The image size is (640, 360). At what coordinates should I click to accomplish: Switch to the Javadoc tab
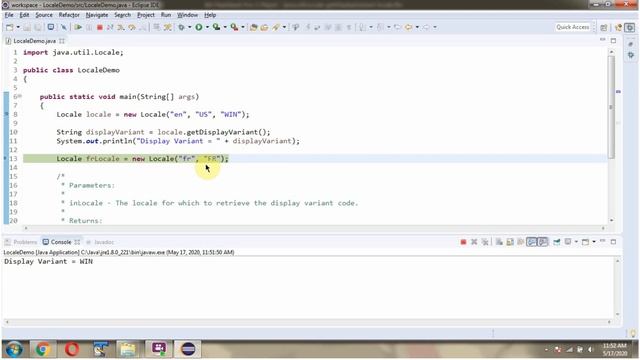(x=100, y=242)
